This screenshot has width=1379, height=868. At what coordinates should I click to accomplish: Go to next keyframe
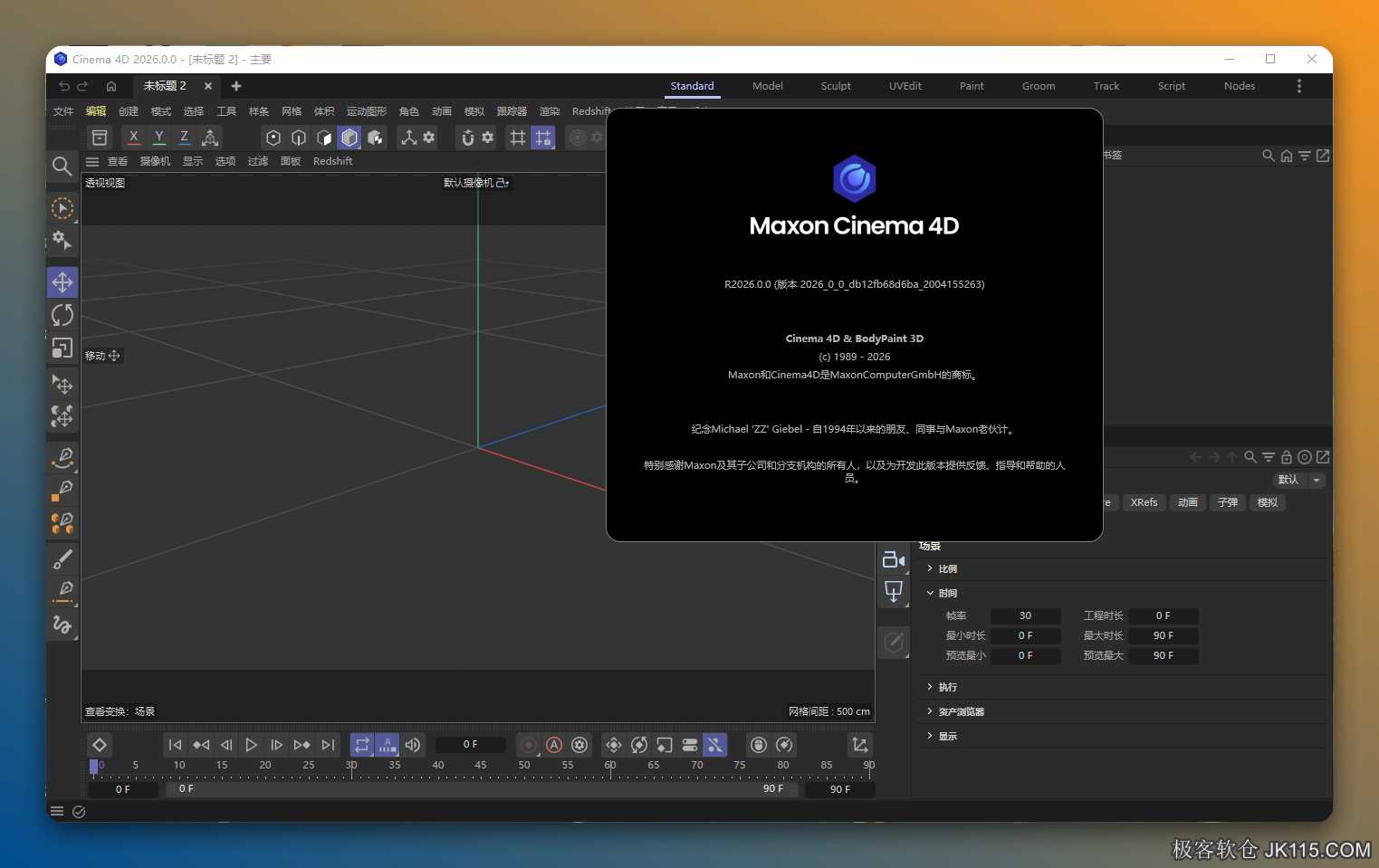coord(302,745)
